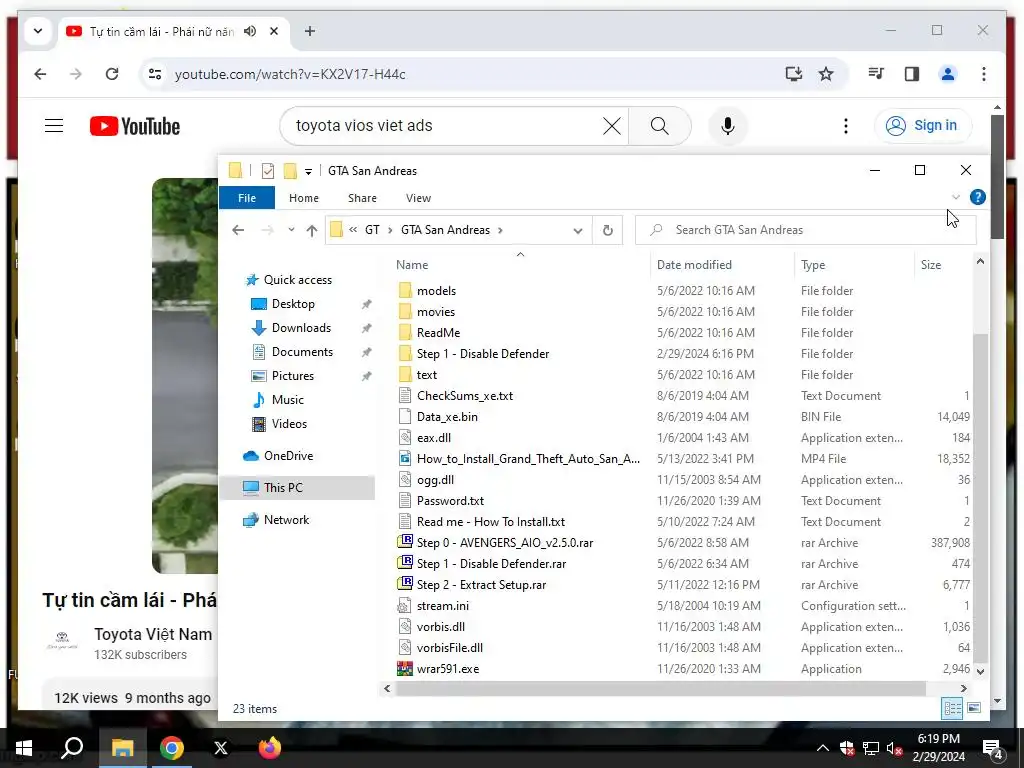Select This PC in navigation pane
This screenshot has width=1024, height=768.
[x=297, y=487]
